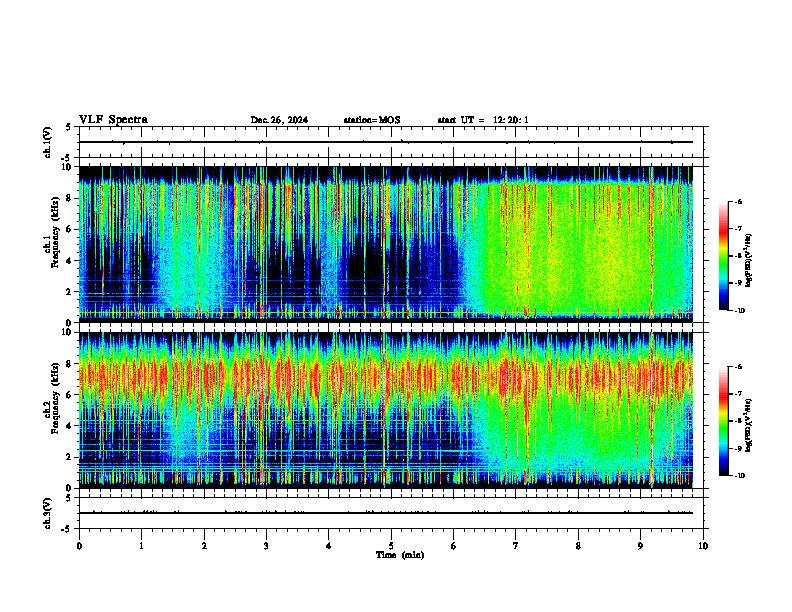Click the 'ch.1(V)' axis label

pyautogui.click(x=48, y=142)
